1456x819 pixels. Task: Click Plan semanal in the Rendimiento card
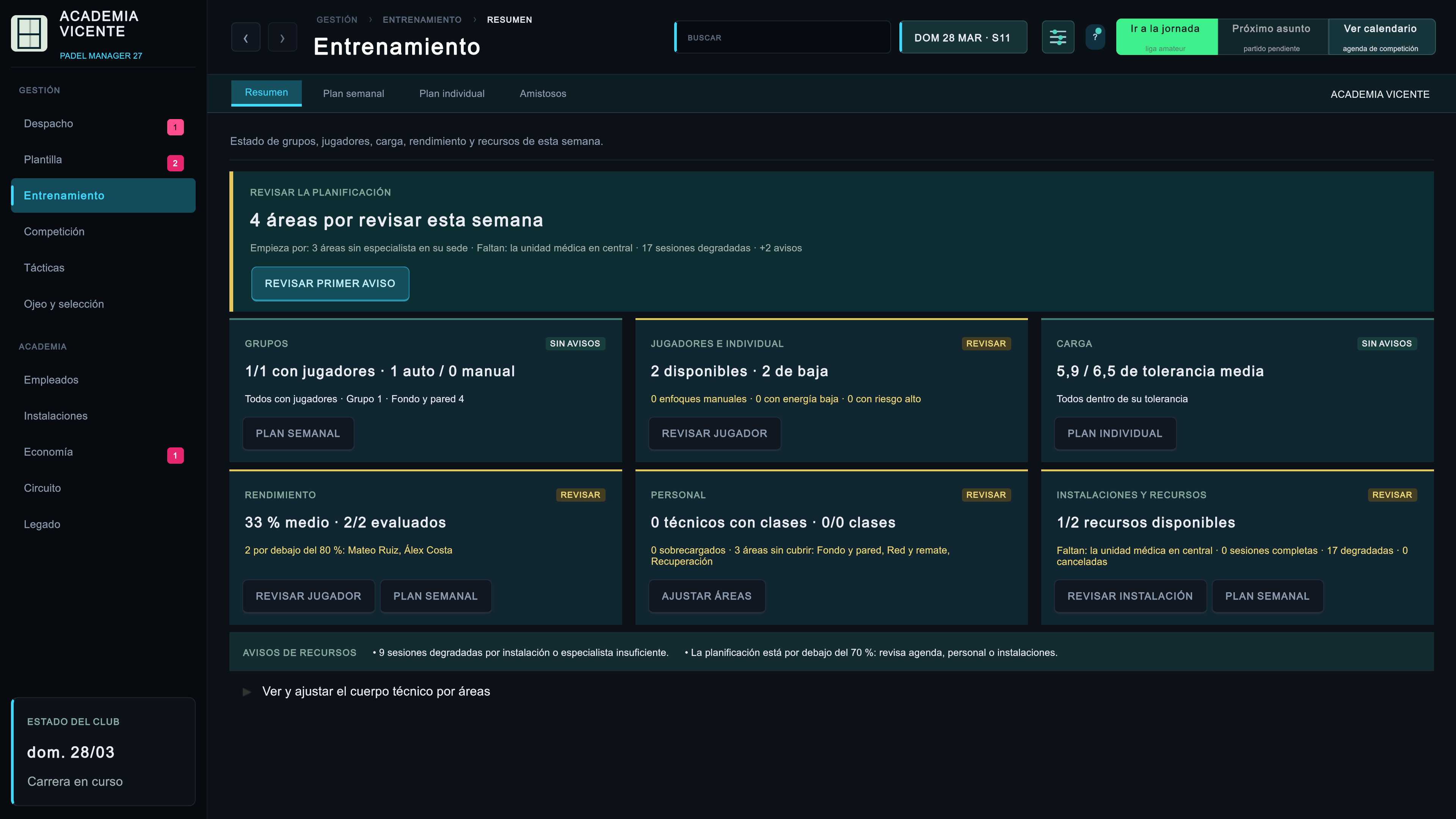[x=436, y=596]
